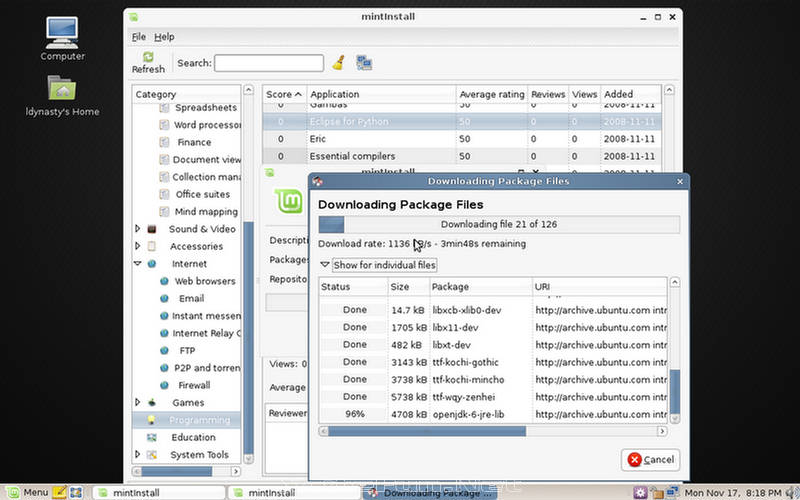Expand the Accessories category arrow
This screenshot has height=500, width=800.
click(x=137, y=246)
